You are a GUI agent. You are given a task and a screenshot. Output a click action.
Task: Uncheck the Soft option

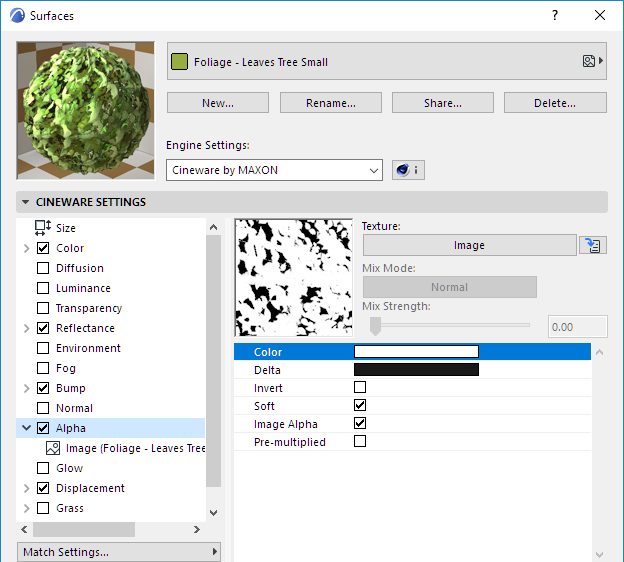pyautogui.click(x=360, y=405)
